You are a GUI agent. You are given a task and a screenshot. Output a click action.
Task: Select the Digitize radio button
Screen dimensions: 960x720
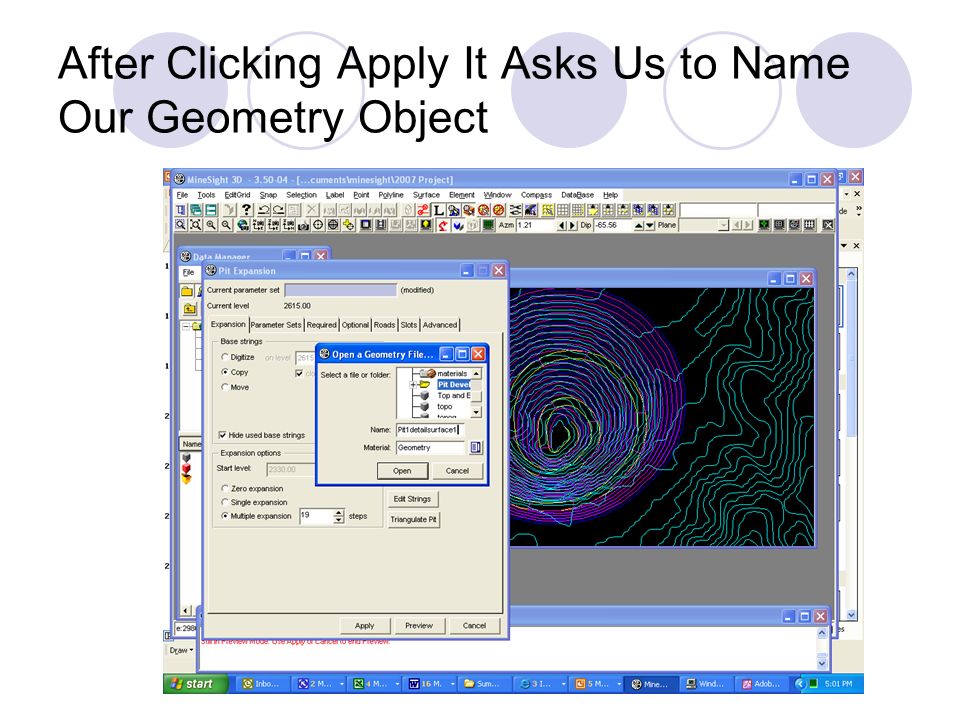point(225,357)
